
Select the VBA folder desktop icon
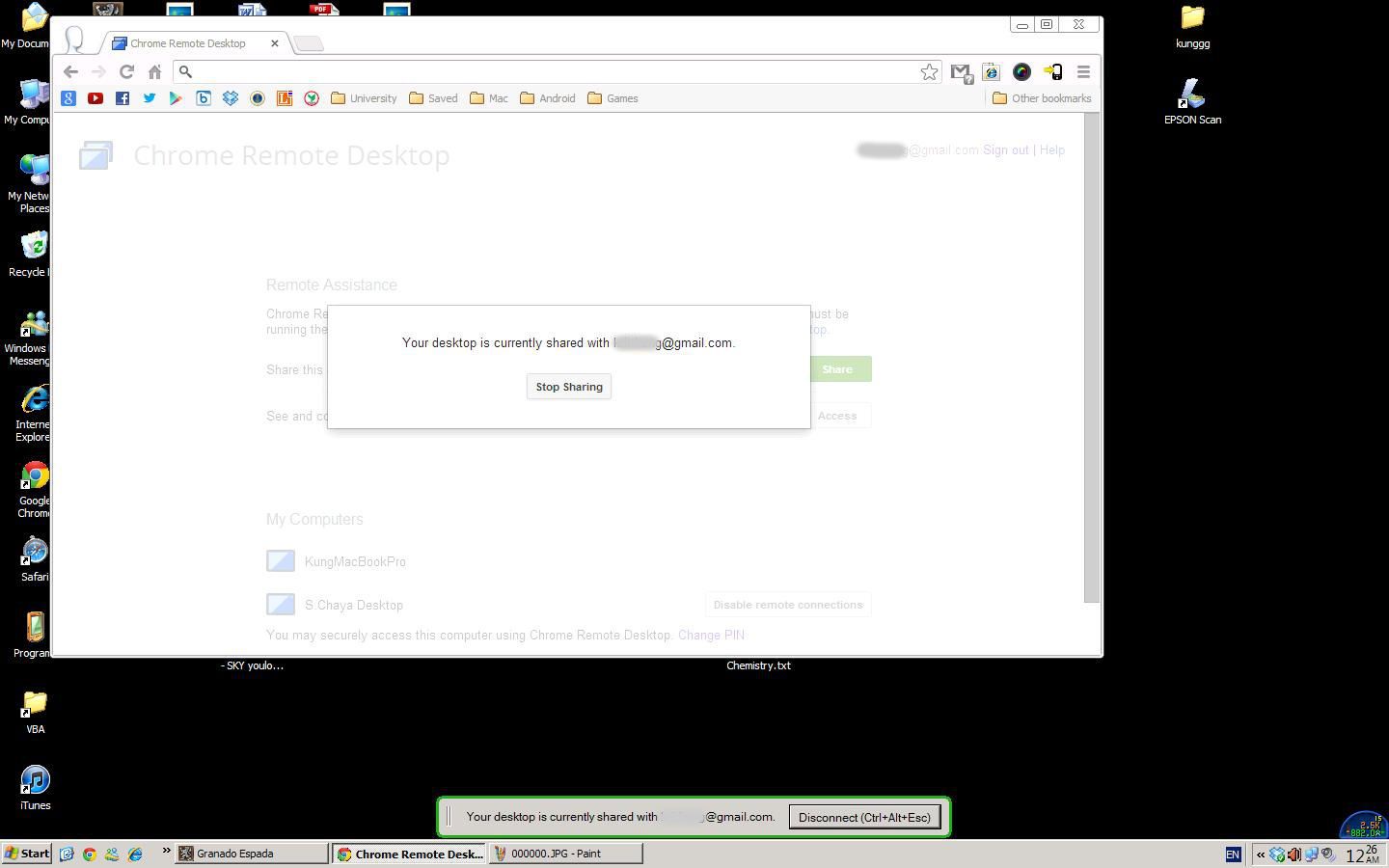pyautogui.click(x=35, y=712)
